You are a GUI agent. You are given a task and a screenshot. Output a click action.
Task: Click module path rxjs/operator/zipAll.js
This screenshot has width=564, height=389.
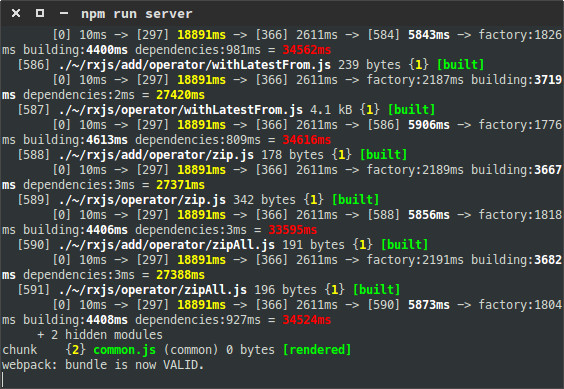[153, 290]
